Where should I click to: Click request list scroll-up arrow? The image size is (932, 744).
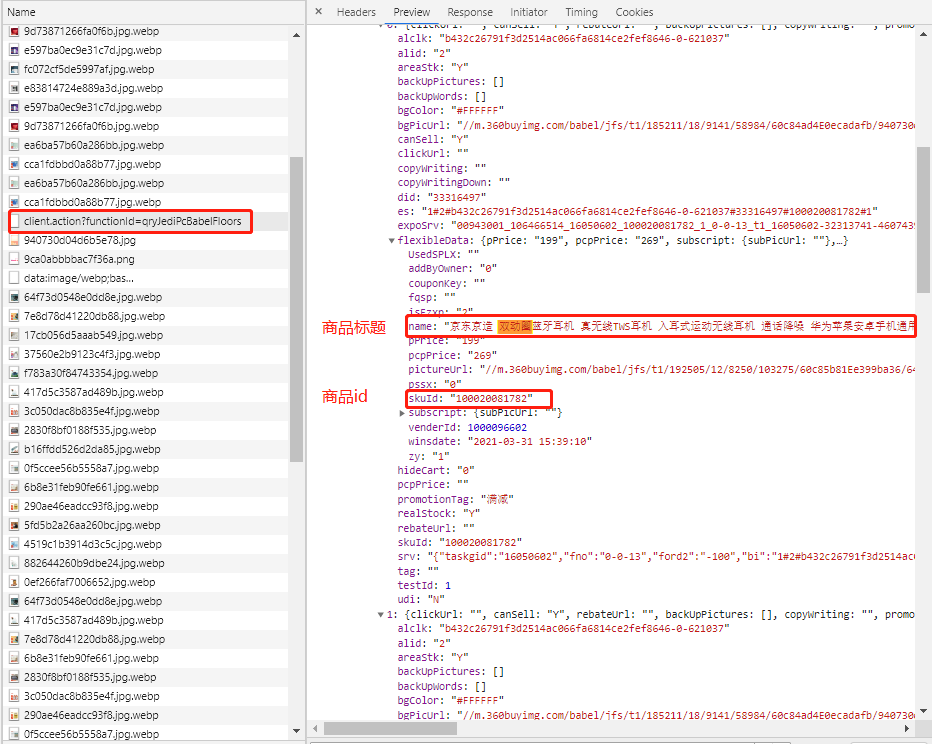coord(296,35)
